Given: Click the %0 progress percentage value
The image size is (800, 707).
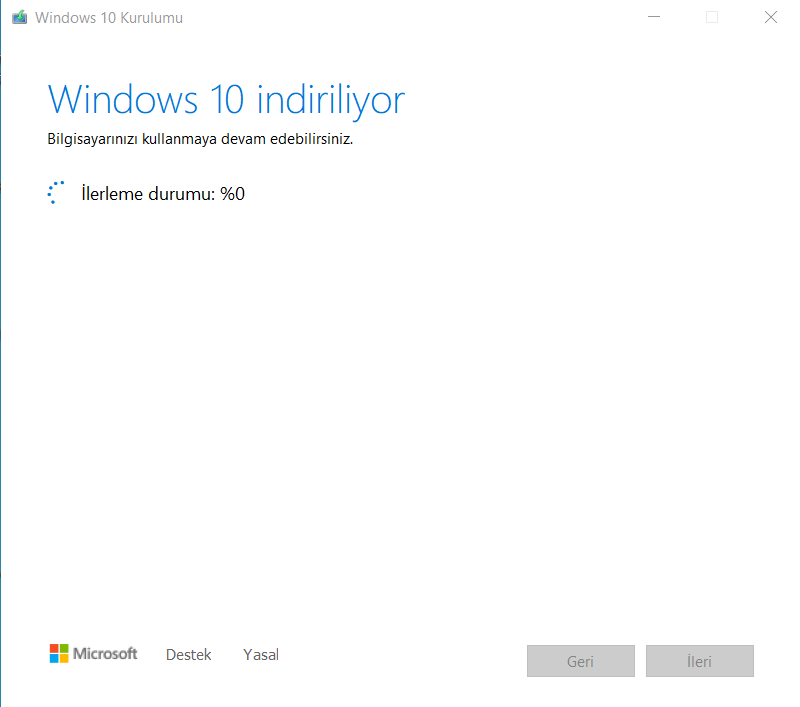Looking at the screenshot, I should tap(233, 194).
